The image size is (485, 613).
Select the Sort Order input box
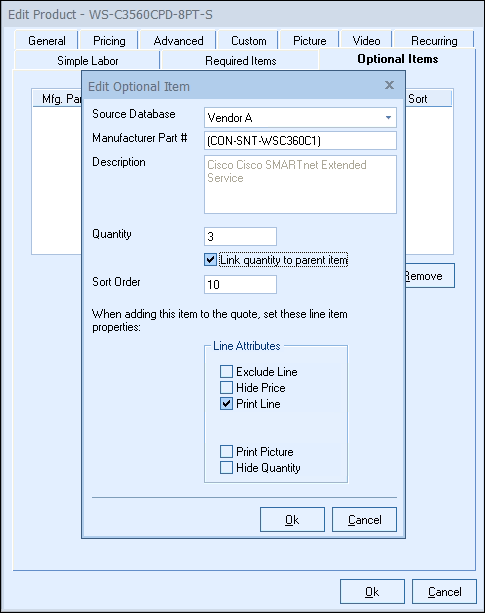[240, 284]
